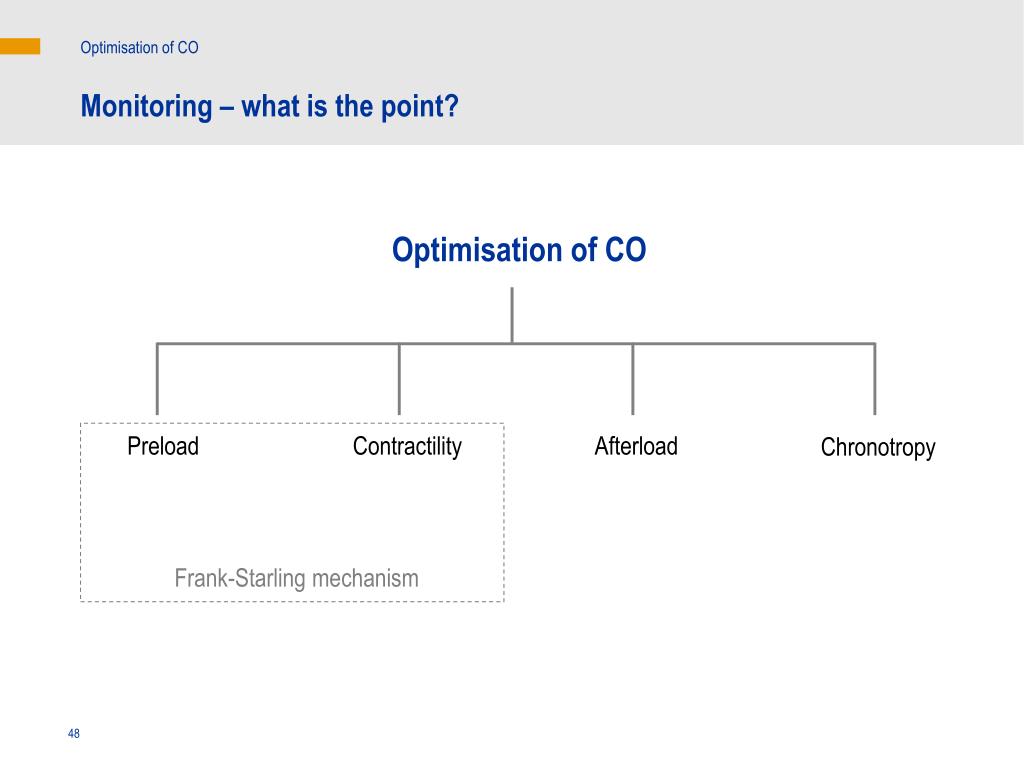Viewport: 1024px width, 768px height.
Task: Select the Chronotropy label
Action: 878,448
